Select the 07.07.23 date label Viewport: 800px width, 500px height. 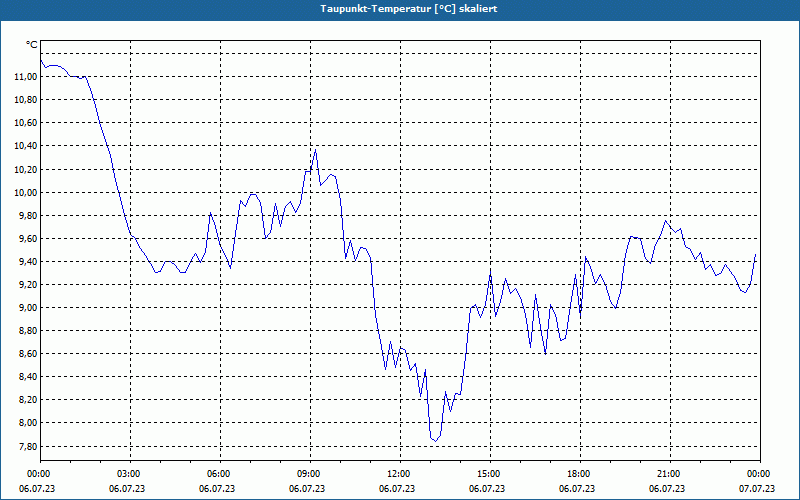[x=757, y=489]
